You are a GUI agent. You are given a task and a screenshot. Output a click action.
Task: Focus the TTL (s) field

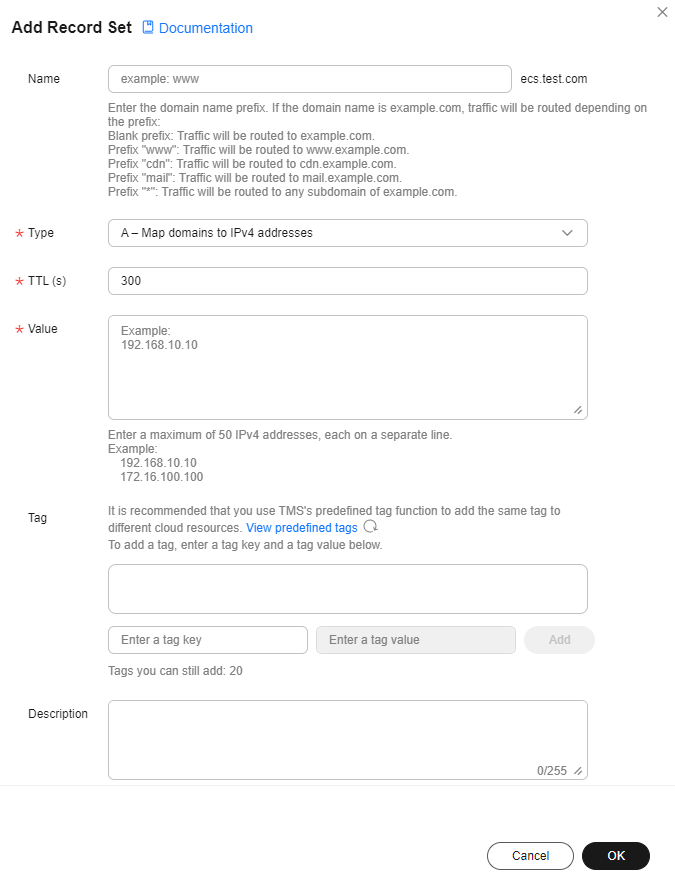coord(348,281)
